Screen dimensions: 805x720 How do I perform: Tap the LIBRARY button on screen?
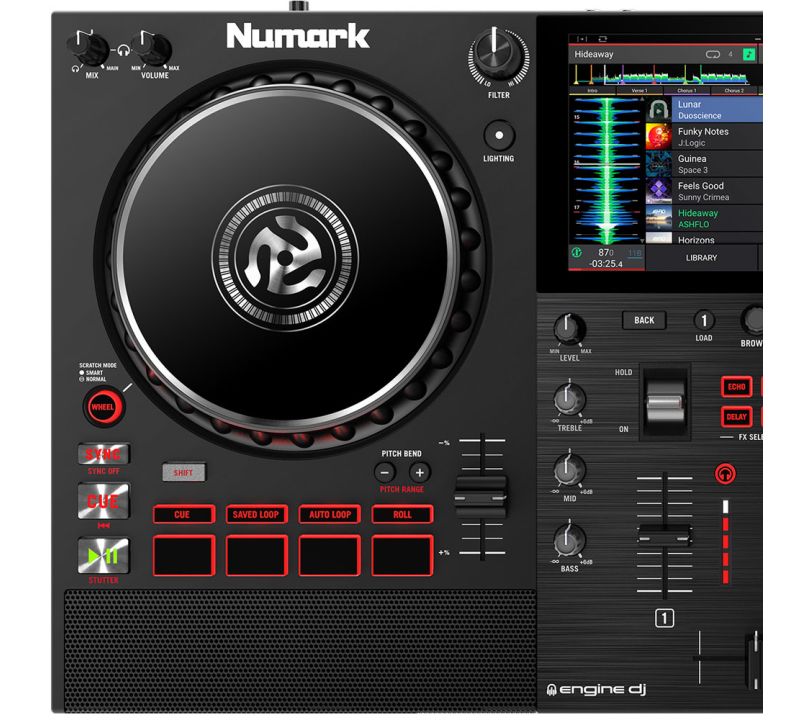pyautogui.click(x=701, y=258)
